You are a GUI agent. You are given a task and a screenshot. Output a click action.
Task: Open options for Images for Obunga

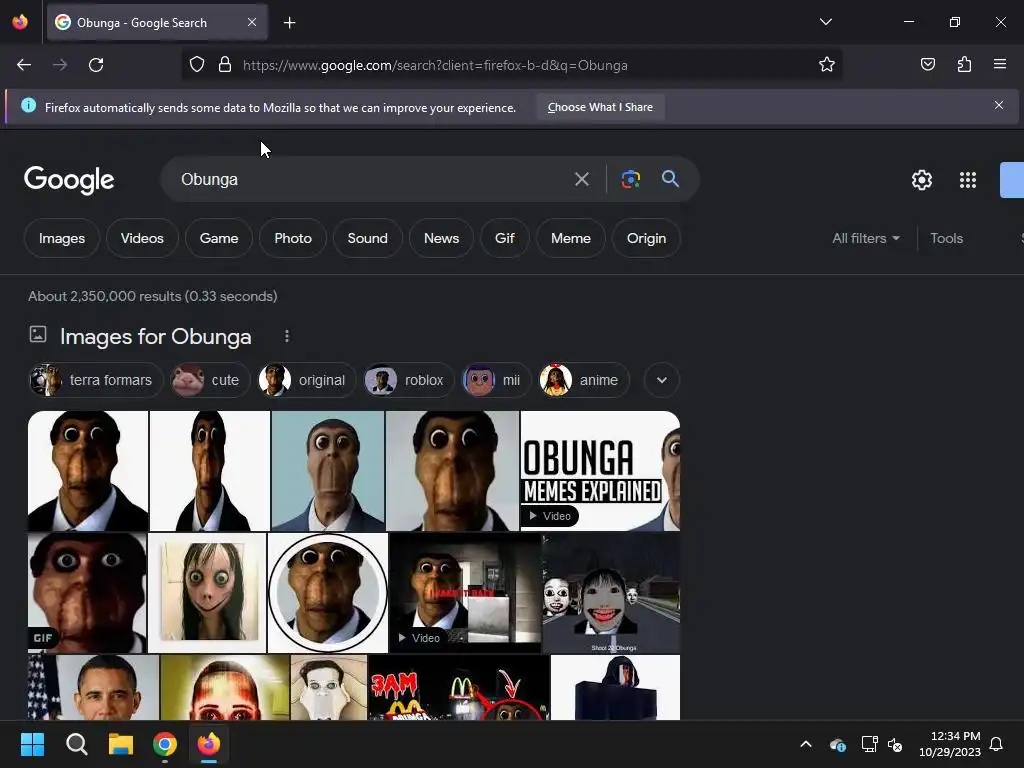click(287, 336)
